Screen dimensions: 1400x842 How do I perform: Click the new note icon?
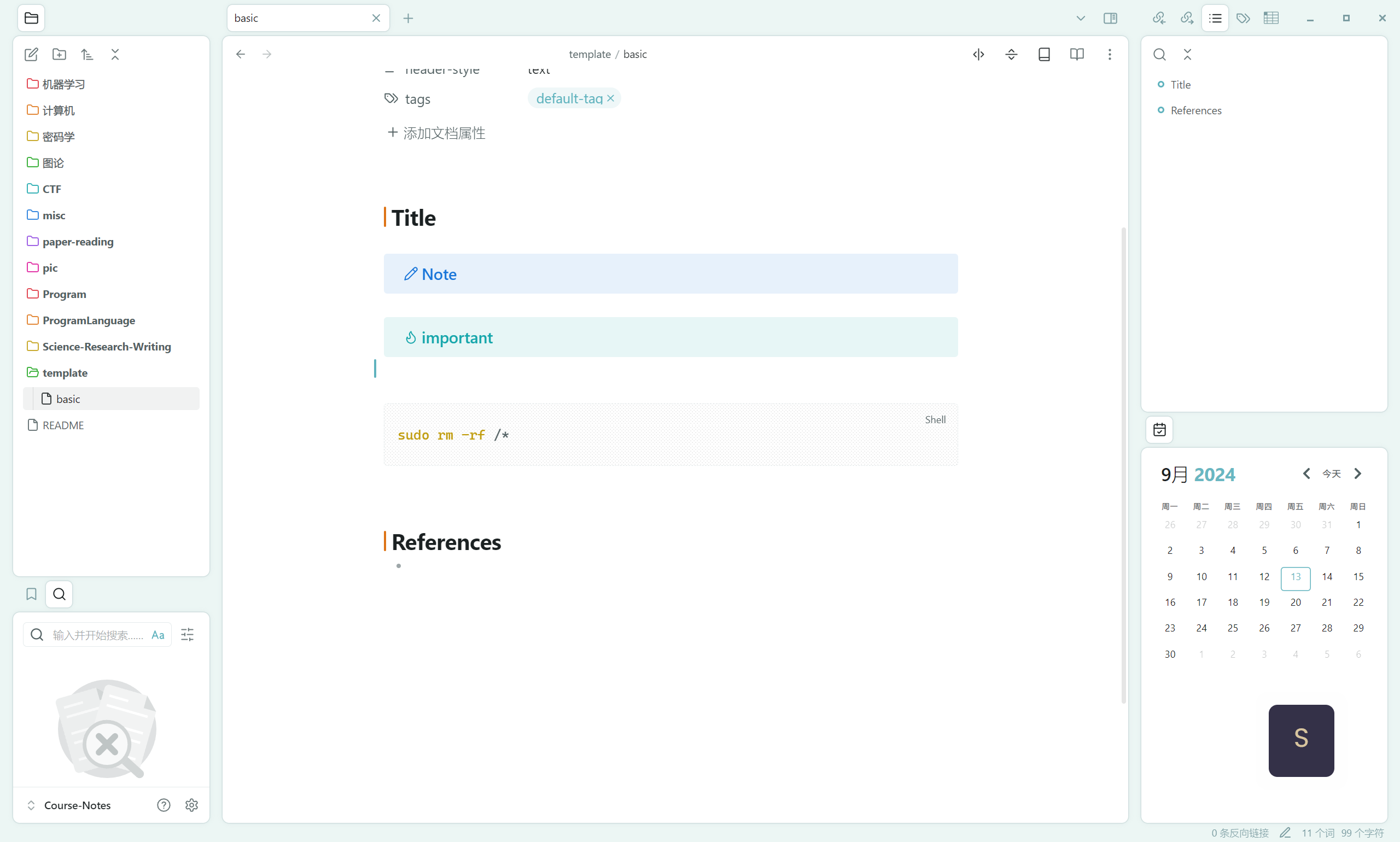coord(31,55)
